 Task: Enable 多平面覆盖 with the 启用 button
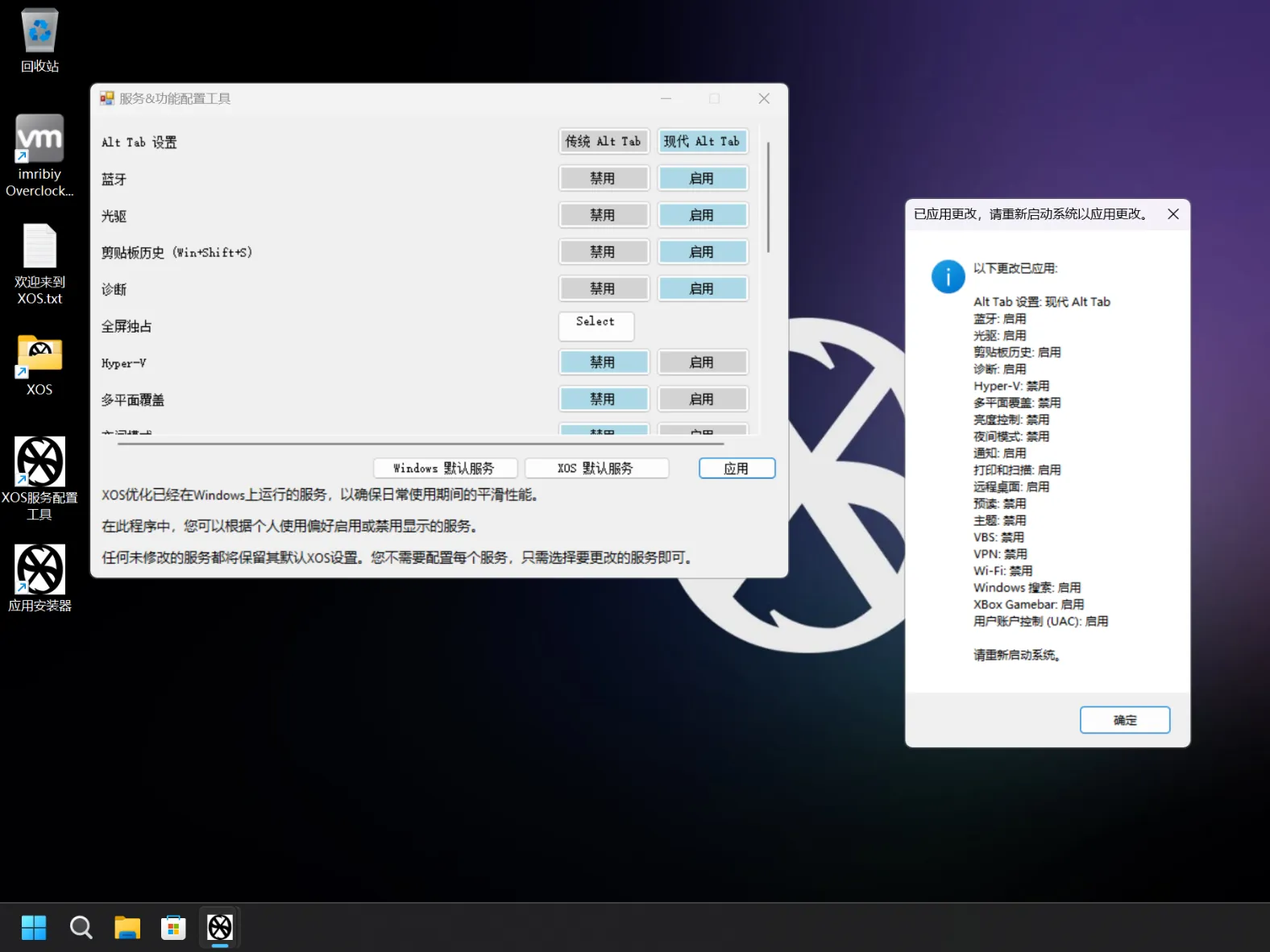click(703, 399)
